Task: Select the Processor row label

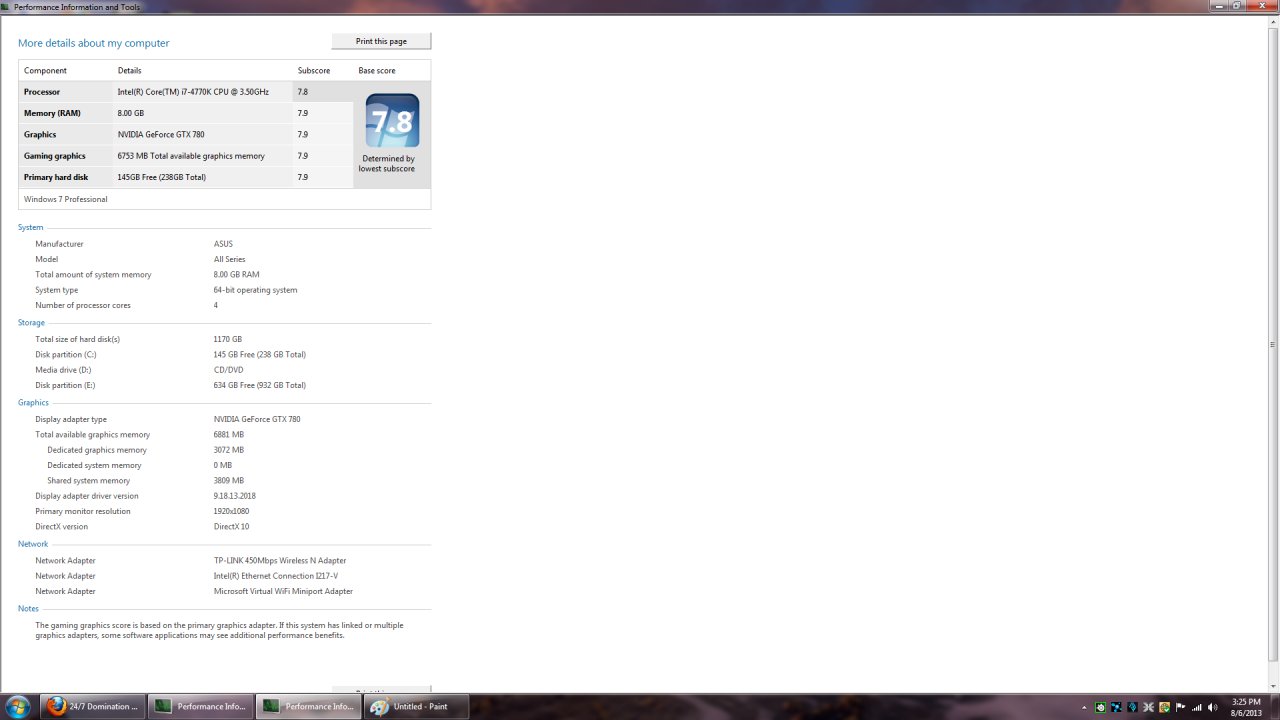Action: pyautogui.click(x=42, y=92)
